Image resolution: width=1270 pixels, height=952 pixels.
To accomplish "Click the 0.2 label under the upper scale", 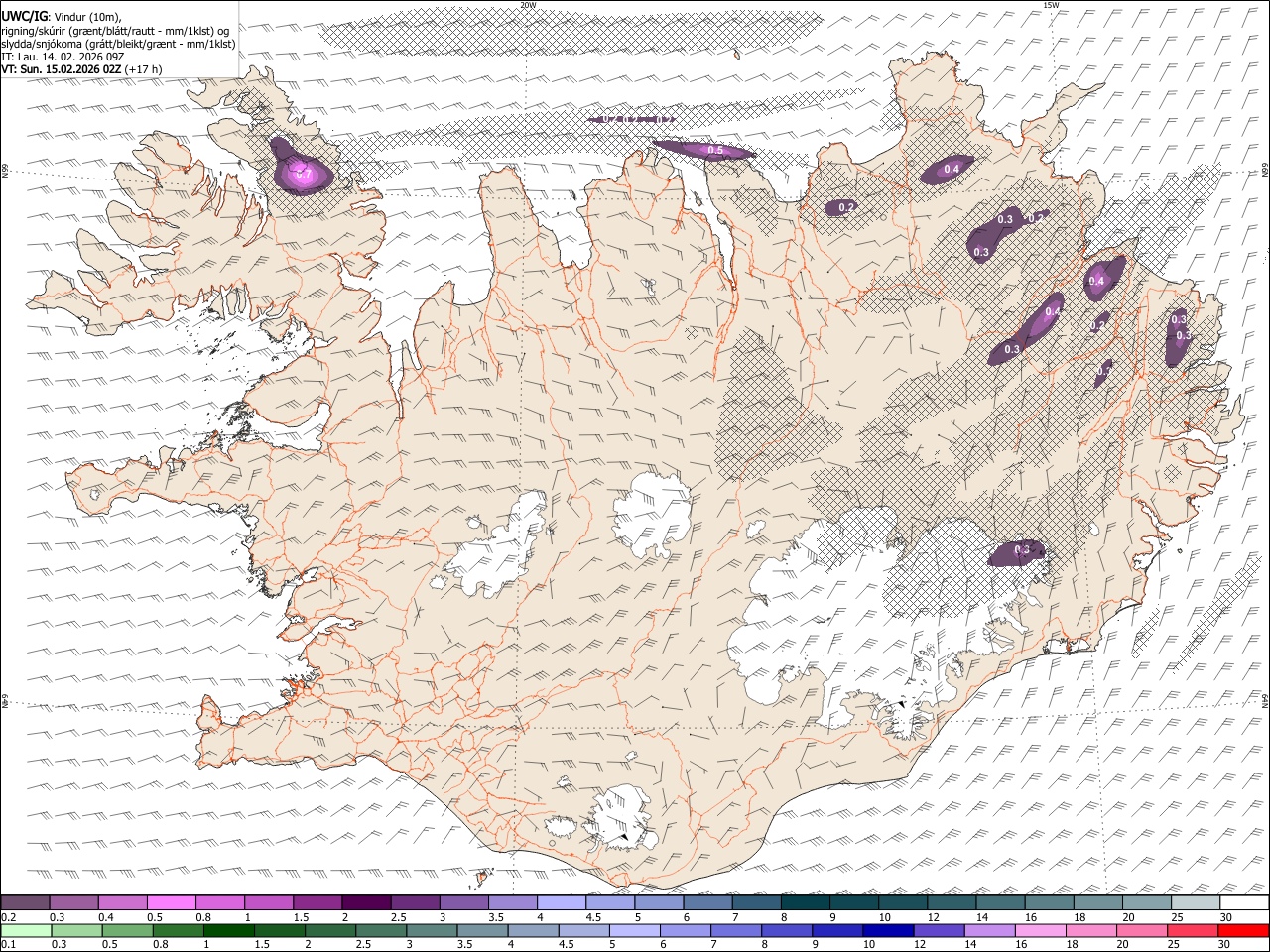I will point(10,917).
